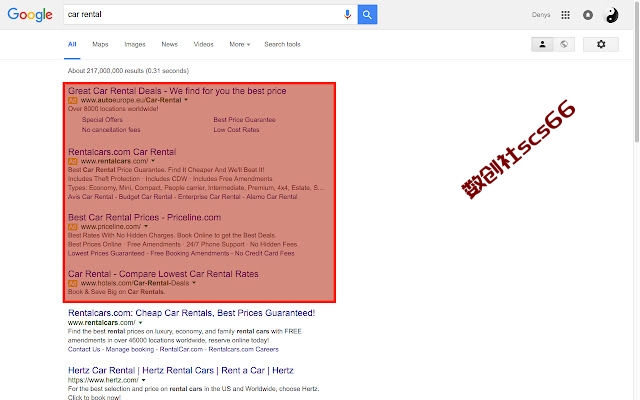Open the settings gear icon
The width and height of the screenshot is (640, 400).
pyautogui.click(x=601, y=44)
